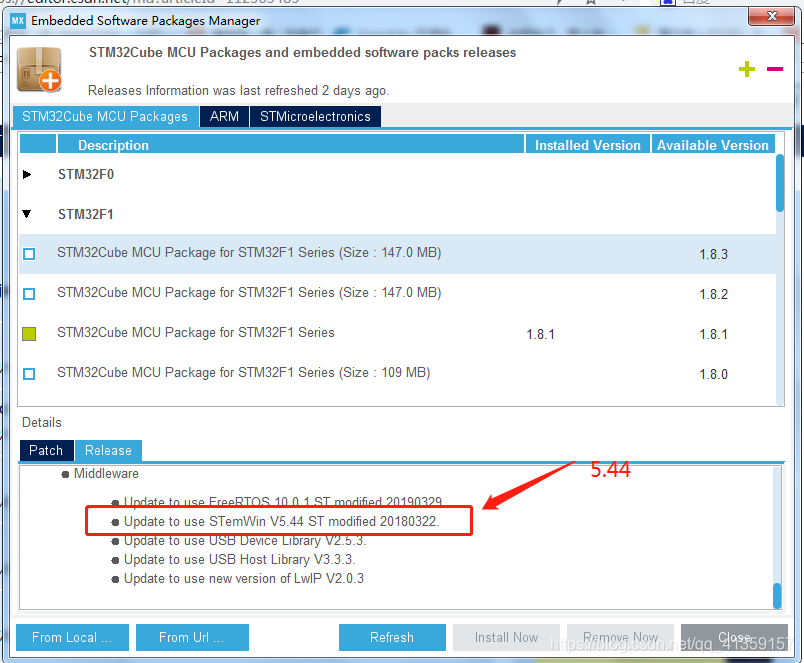804x663 pixels.
Task: Click the available version 1.8.3 cell
Action: (x=713, y=254)
